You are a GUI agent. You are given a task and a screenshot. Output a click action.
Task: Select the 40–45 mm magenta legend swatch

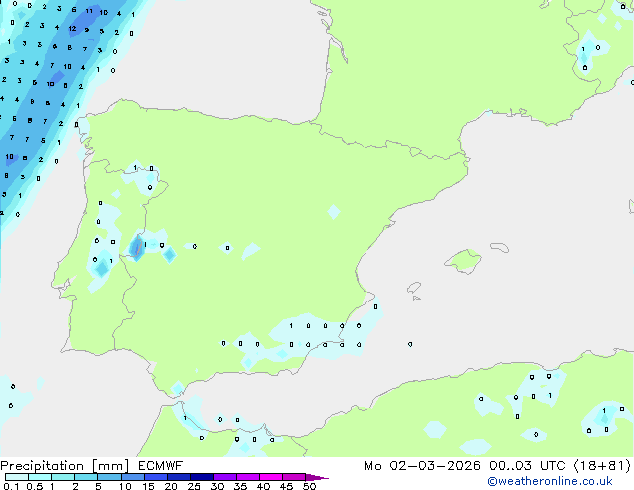click(271, 477)
